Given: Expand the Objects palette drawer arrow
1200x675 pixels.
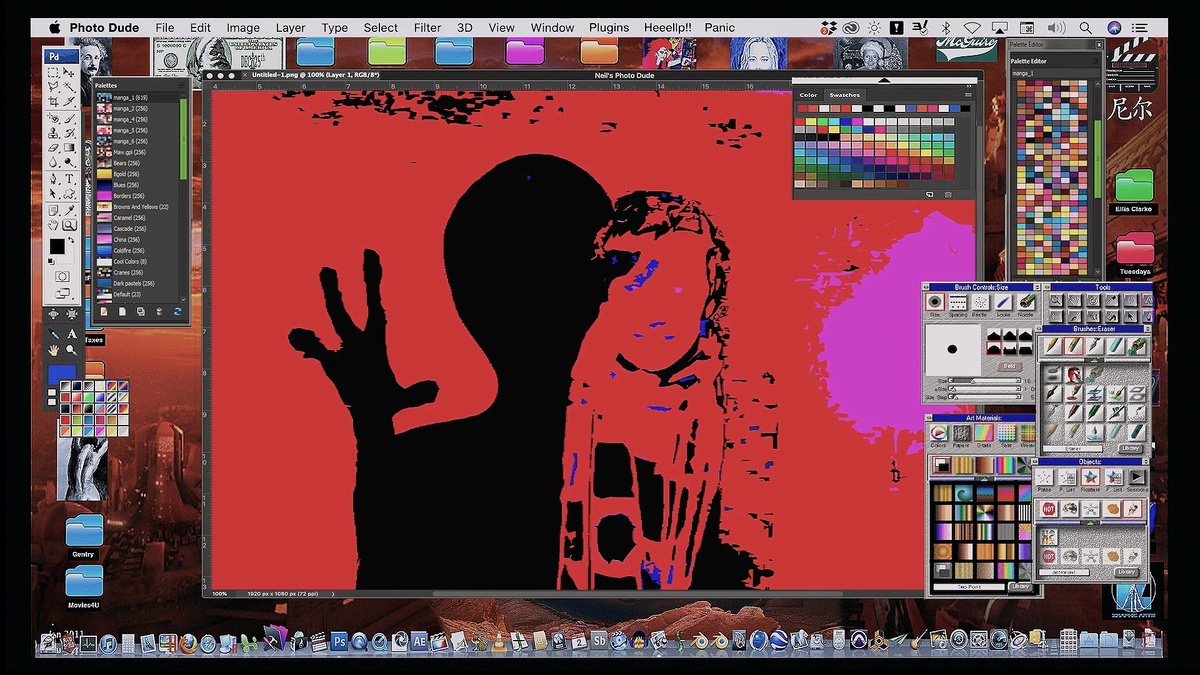Looking at the screenshot, I should pos(1090,522).
